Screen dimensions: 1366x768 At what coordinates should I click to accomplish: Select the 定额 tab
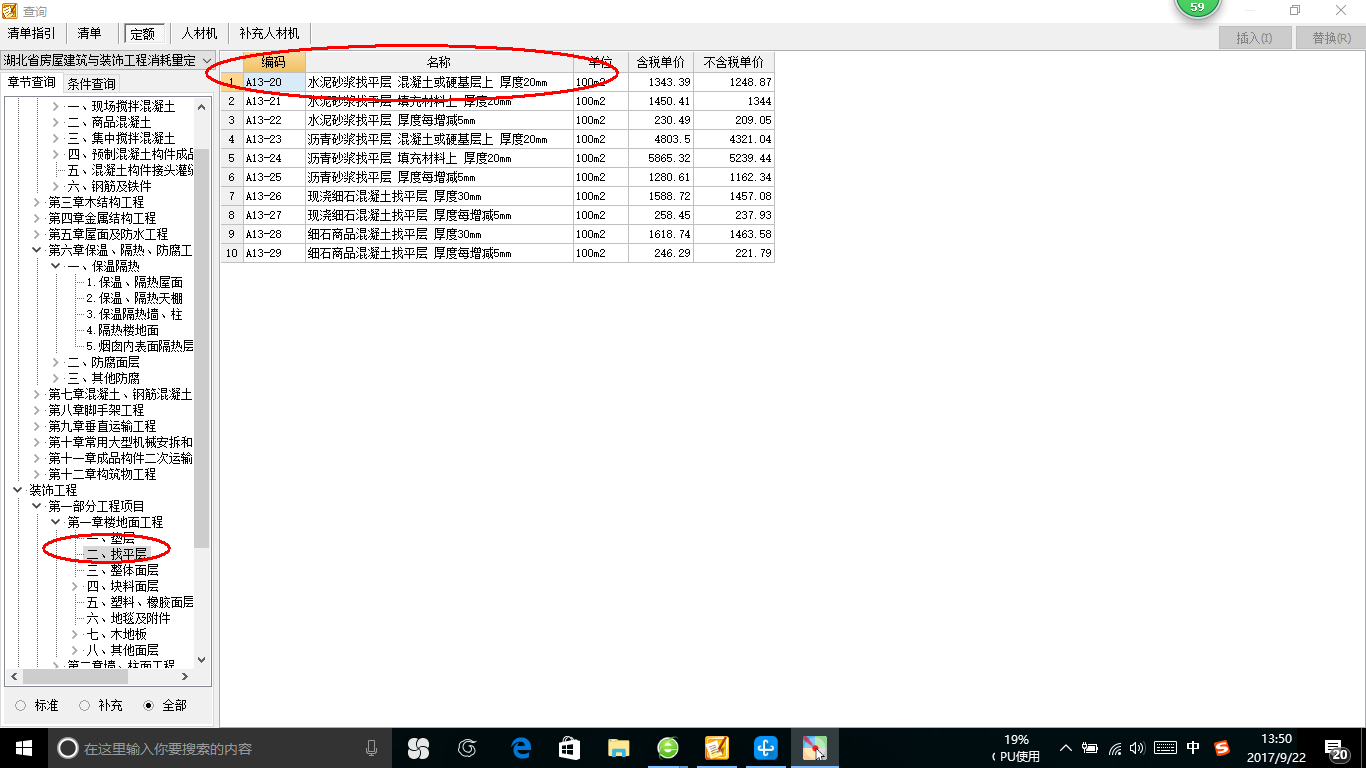[x=142, y=33]
